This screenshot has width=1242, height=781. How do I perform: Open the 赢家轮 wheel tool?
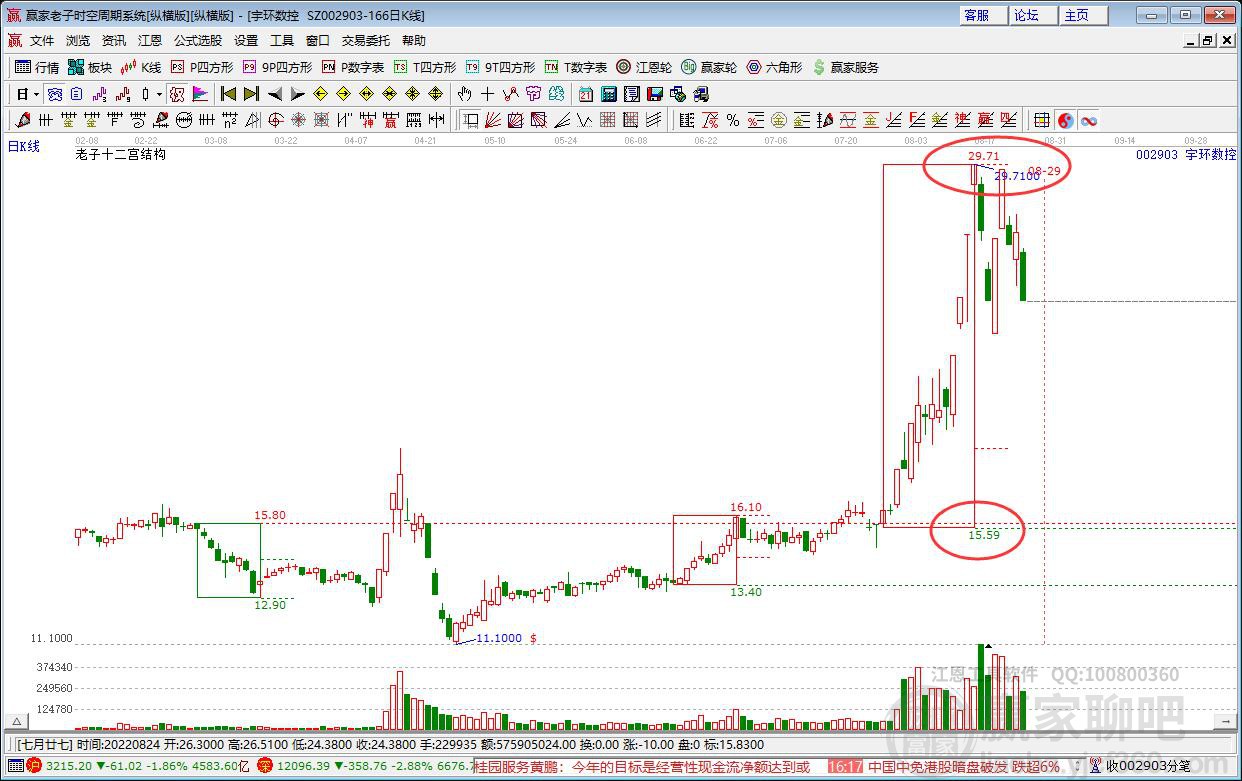coord(709,67)
